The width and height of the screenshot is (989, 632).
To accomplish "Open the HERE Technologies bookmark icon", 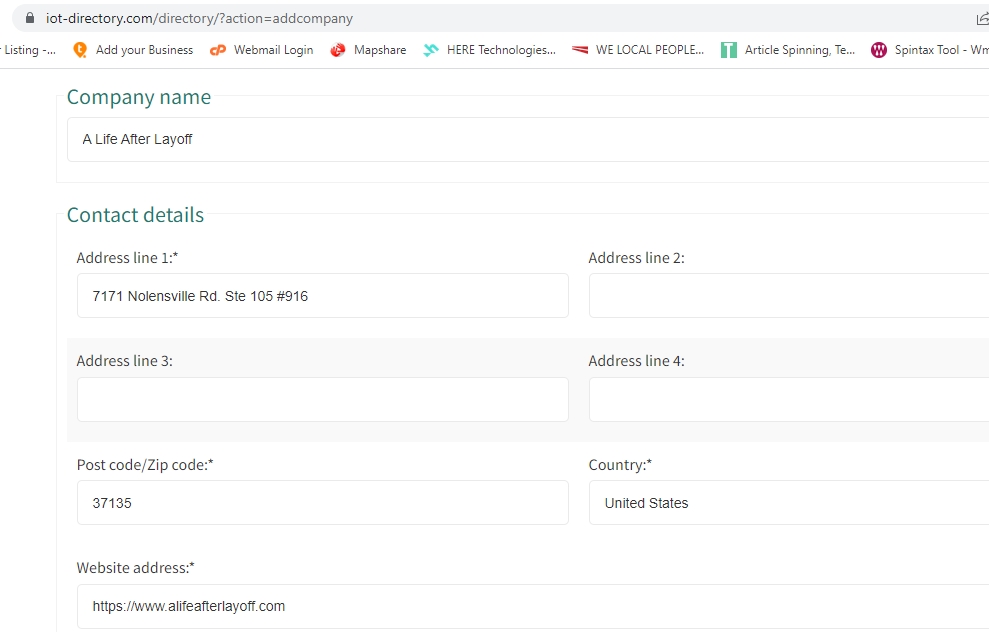I will pos(431,50).
